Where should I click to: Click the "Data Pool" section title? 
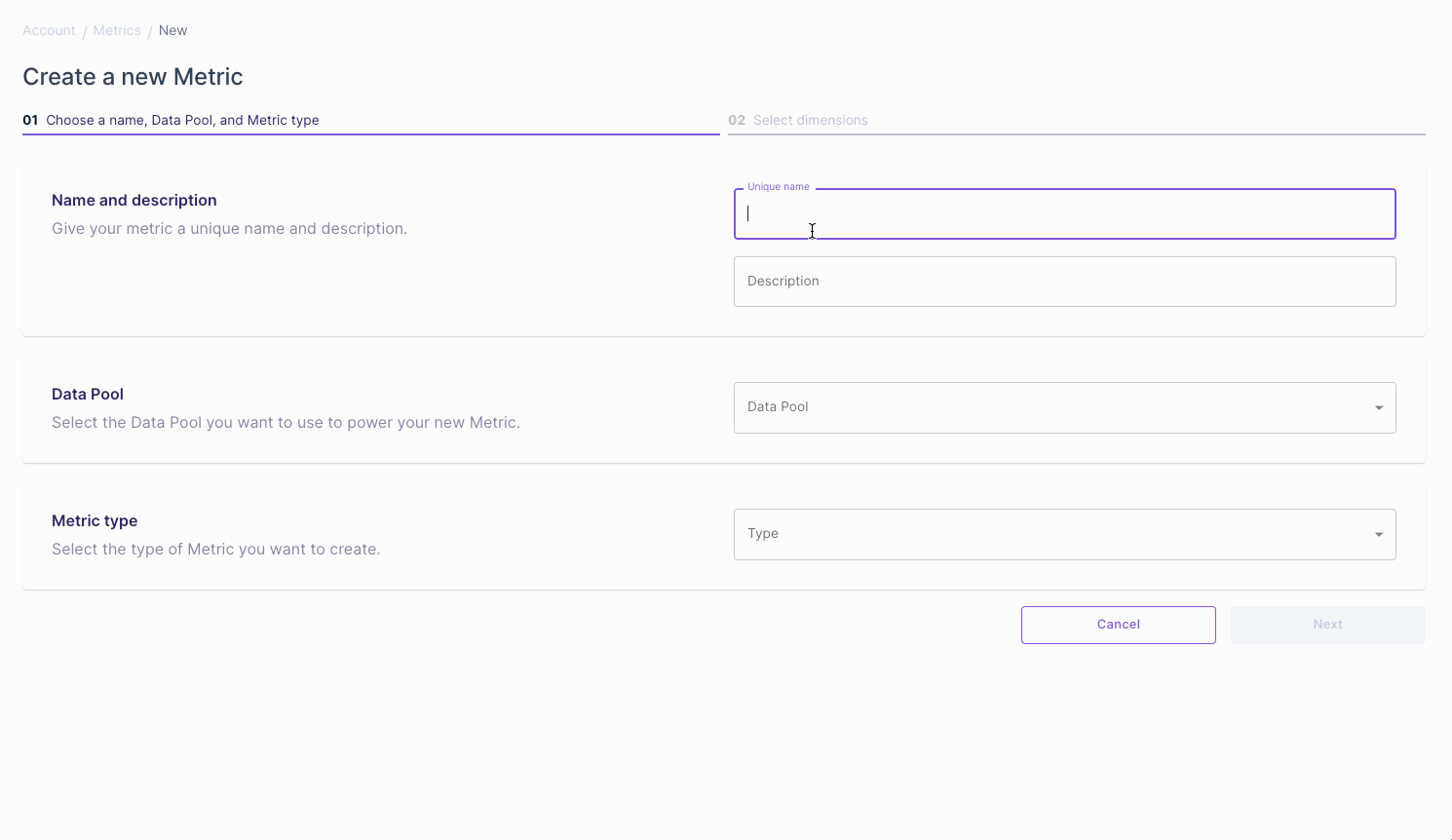point(87,394)
